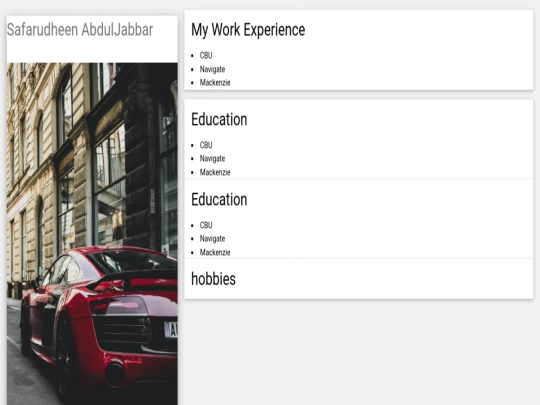The width and height of the screenshot is (540, 405).
Task: Click Mackenzie in the first Education list
Action: pyautogui.click(x=215, y=172)
